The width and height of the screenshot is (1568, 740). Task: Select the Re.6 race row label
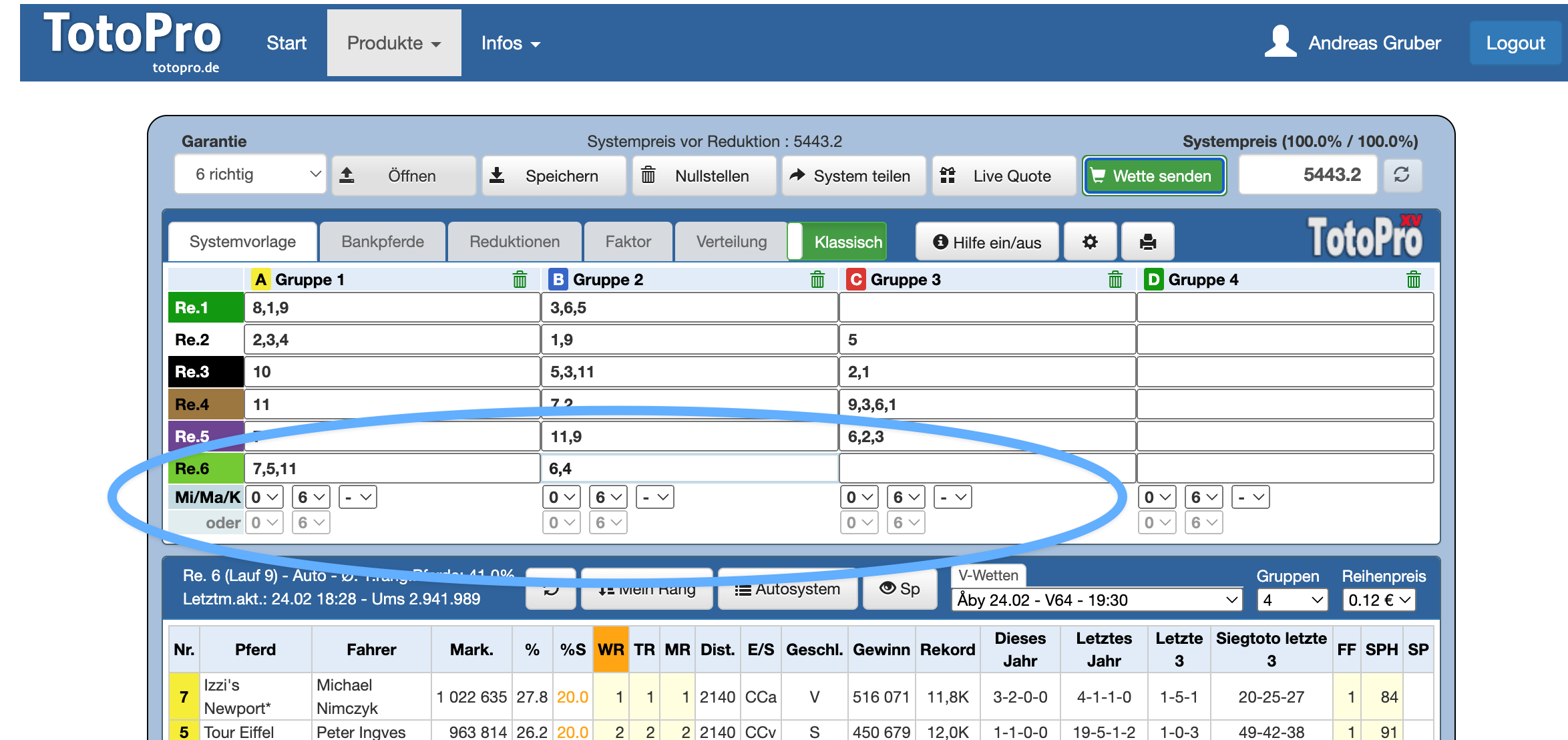point(206,469)
